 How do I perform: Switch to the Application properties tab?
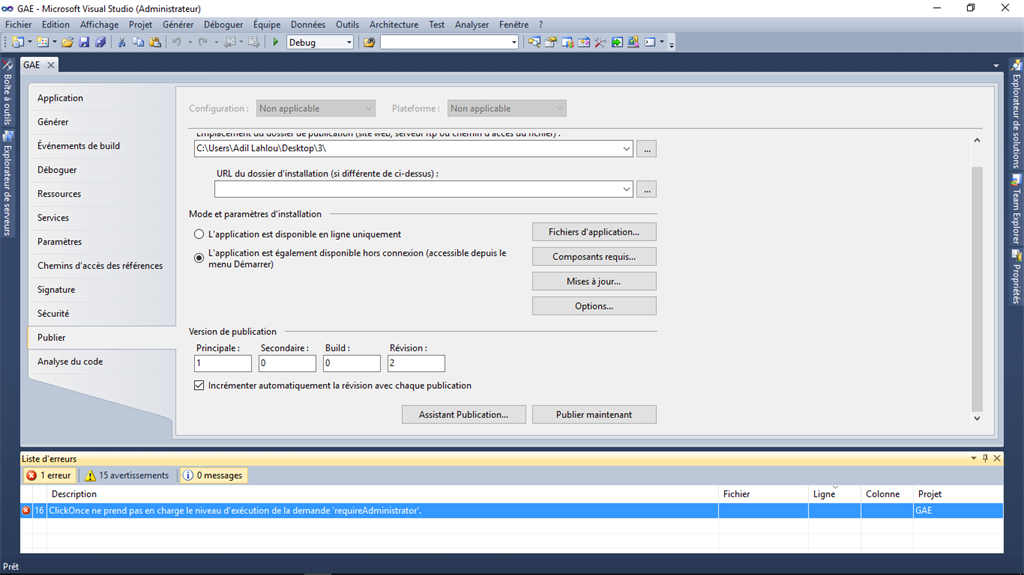60,98
